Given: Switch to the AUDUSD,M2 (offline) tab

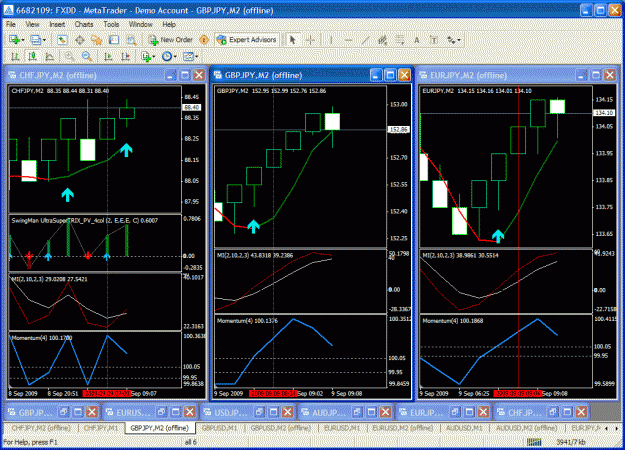Looking at the screenshot, I should [526, 428].
